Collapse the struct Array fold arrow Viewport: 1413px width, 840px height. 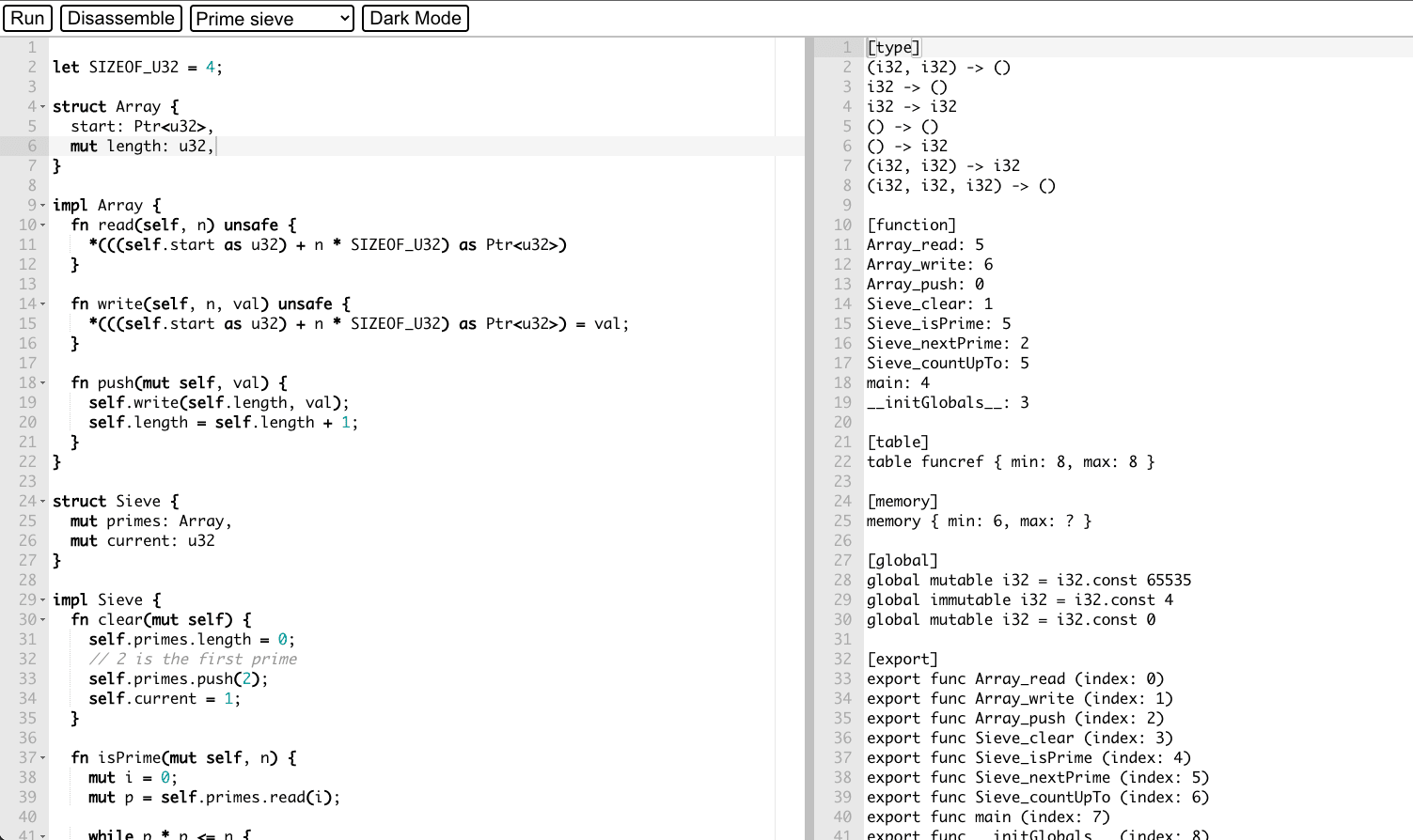(x=43, y=107)
